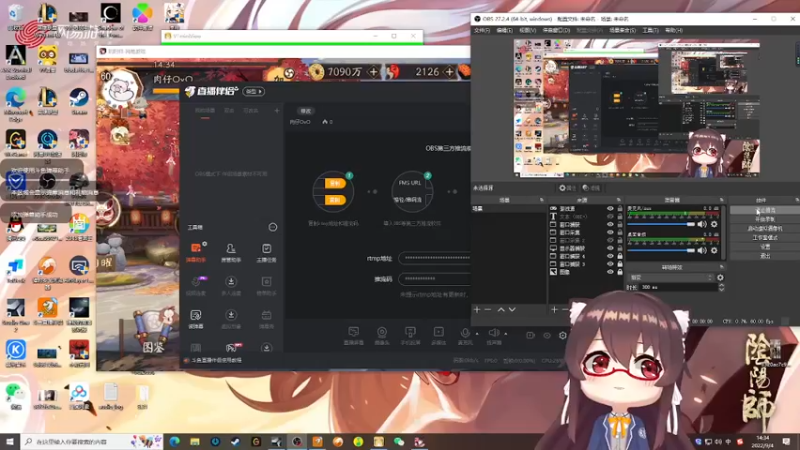Open OBS 场景集合 (Scene Collection) menu
This screenshot has width=800, height=450.
(x=622, y=30)
